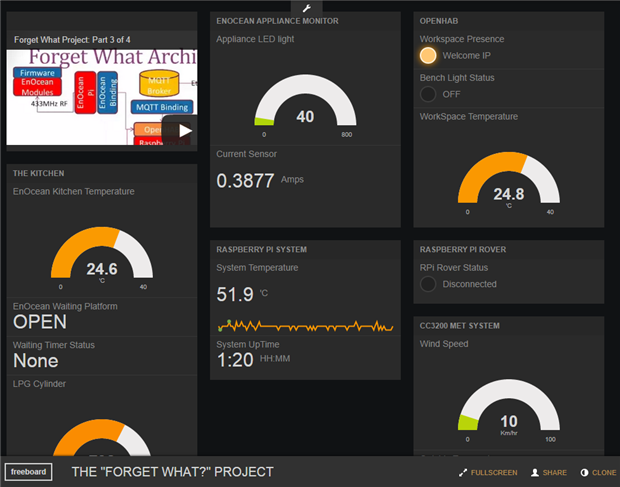This screenshot has height=487, width=620.
Task: Click the 'ENOCEAN APPLIANCE MONITOR' pane header
Action: (x=277, y=21)
